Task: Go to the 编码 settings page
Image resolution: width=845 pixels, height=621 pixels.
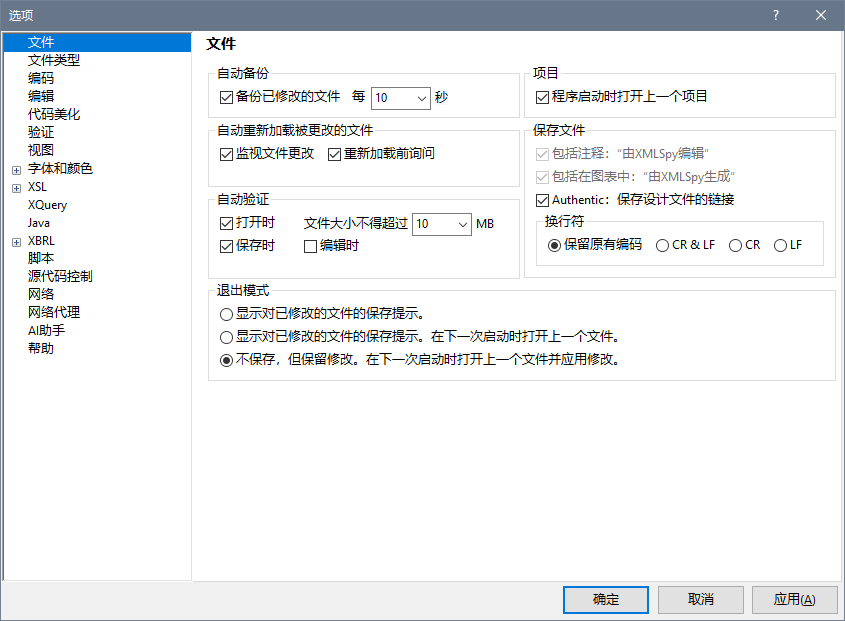Action: (41, 78)
